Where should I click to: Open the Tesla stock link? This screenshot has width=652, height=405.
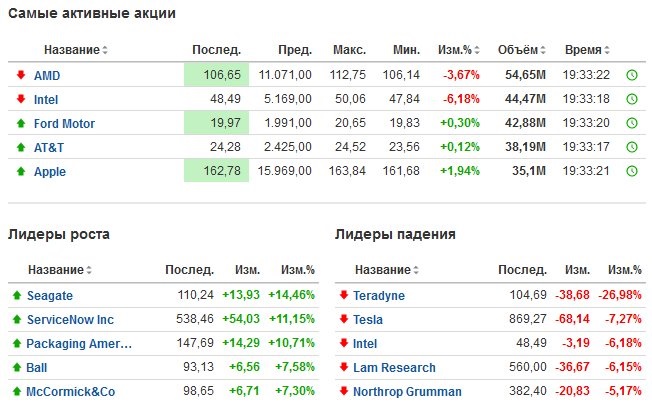368,320
